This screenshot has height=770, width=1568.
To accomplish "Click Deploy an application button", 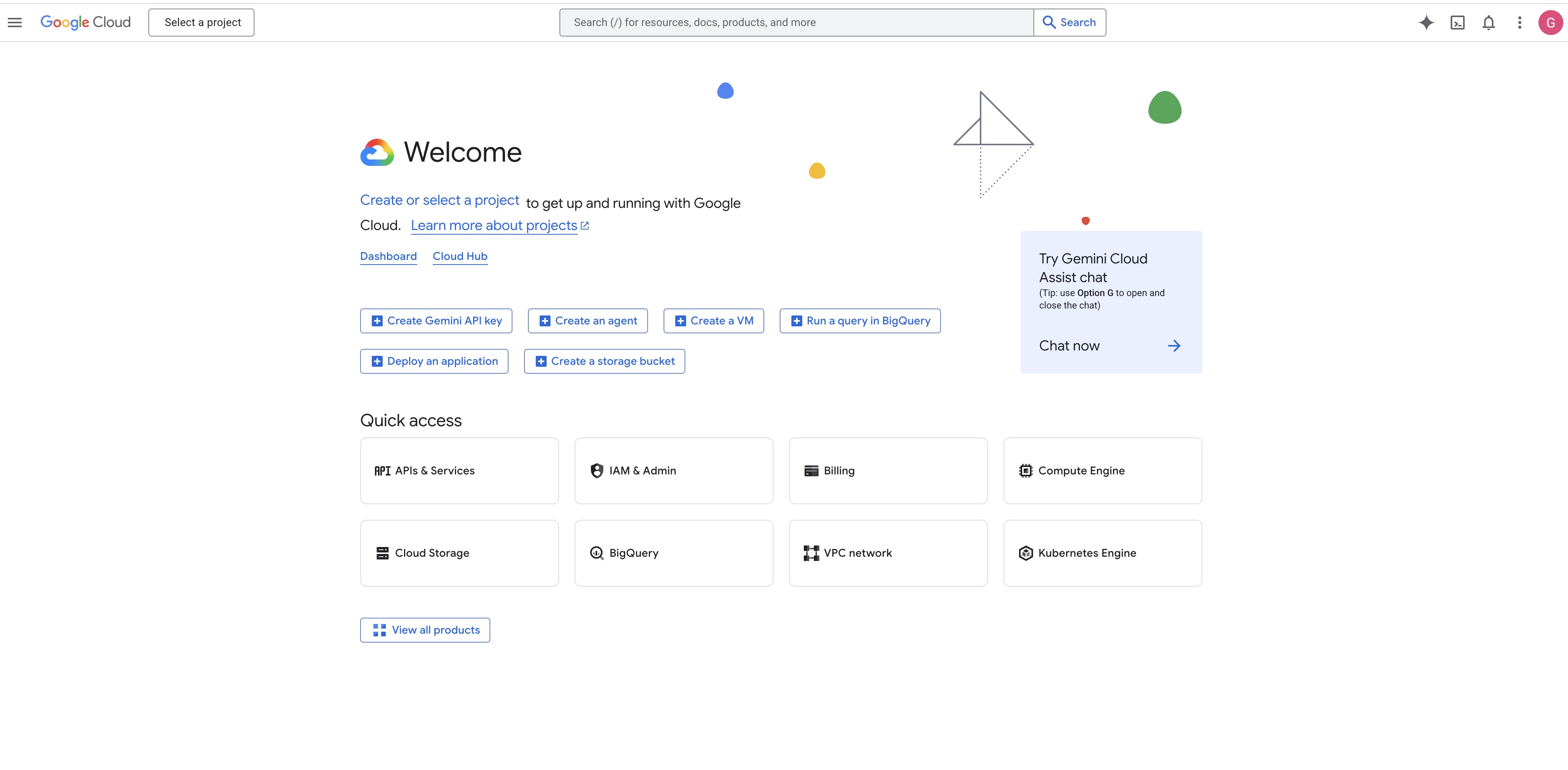I will pos(434,361).
